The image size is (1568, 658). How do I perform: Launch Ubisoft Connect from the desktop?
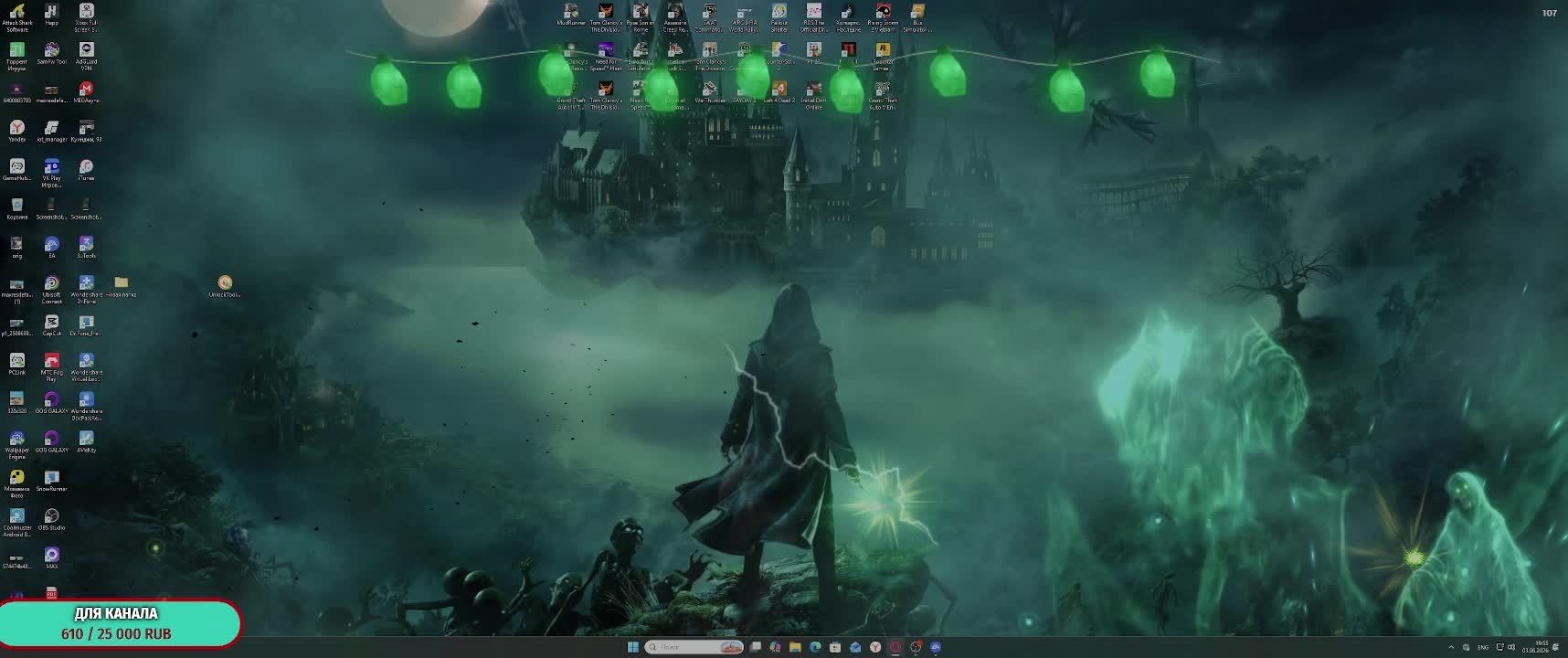pyautogui.click(x=51, y=290)
